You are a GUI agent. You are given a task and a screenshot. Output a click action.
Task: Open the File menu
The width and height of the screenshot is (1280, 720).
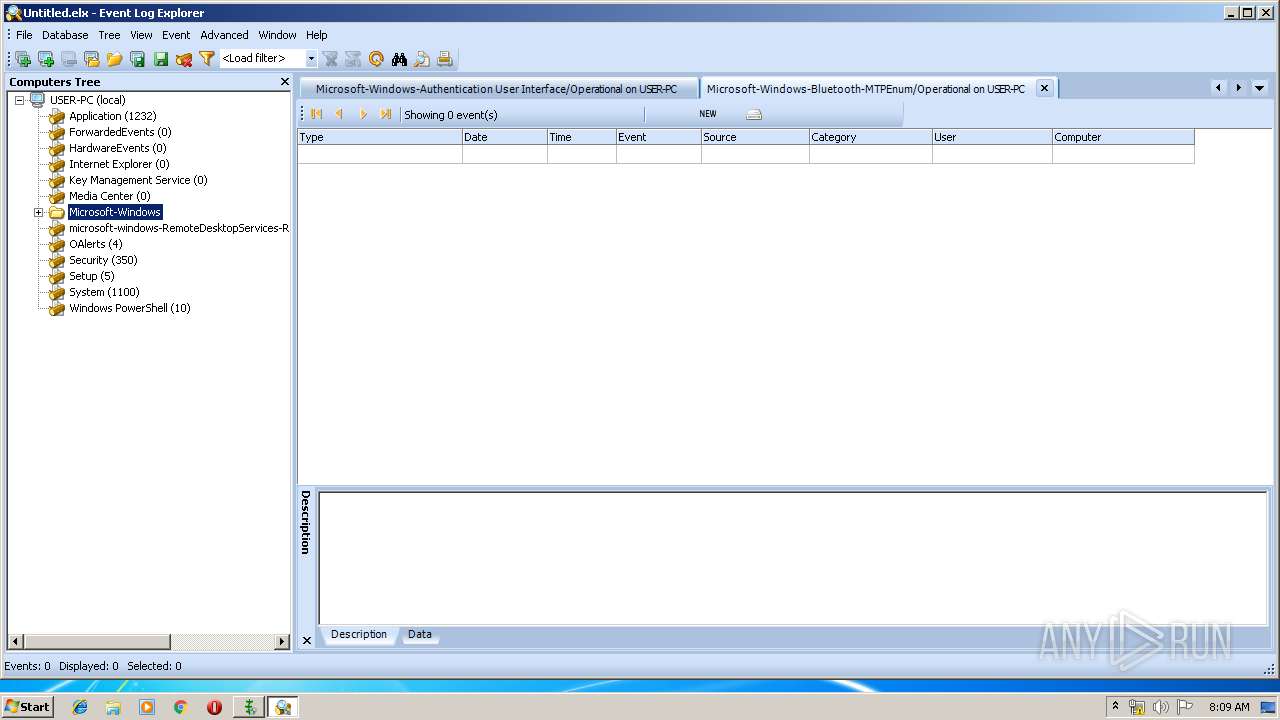[24, 35]
